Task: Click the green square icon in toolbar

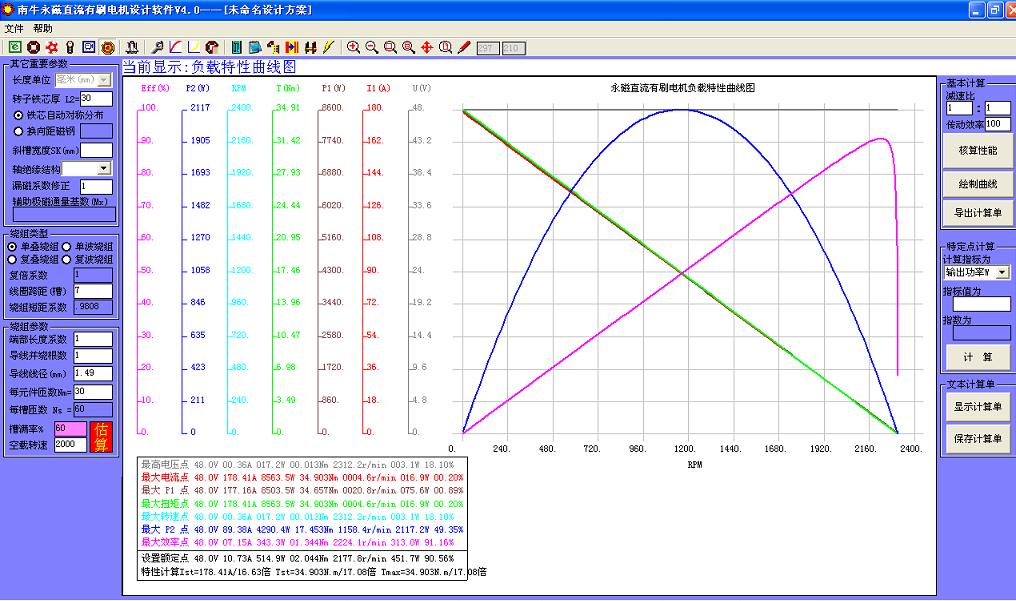Action: [15, 47]
